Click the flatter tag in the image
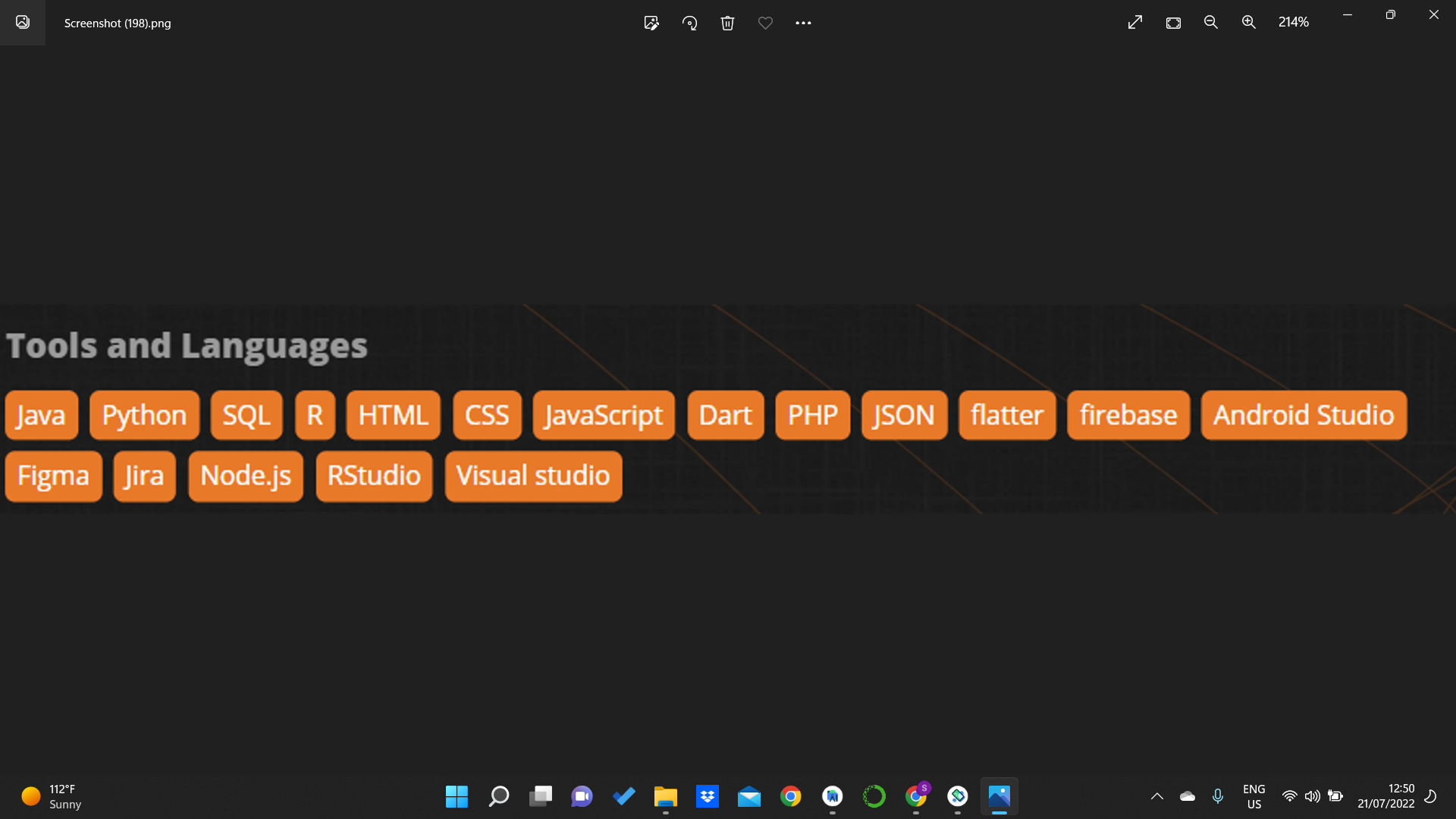Viewport: 1456px width, 819px height. pos(1007,416)
